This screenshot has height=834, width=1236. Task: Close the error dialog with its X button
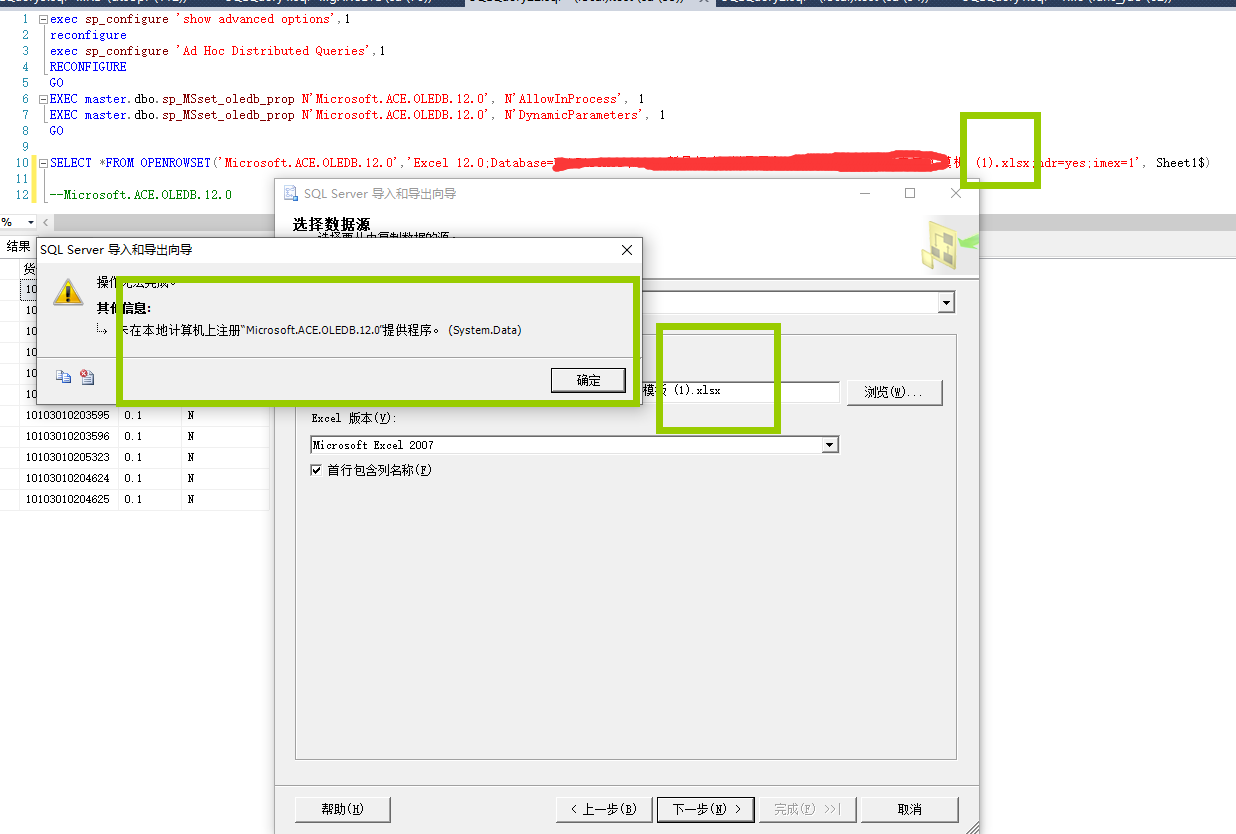(627, 249)
